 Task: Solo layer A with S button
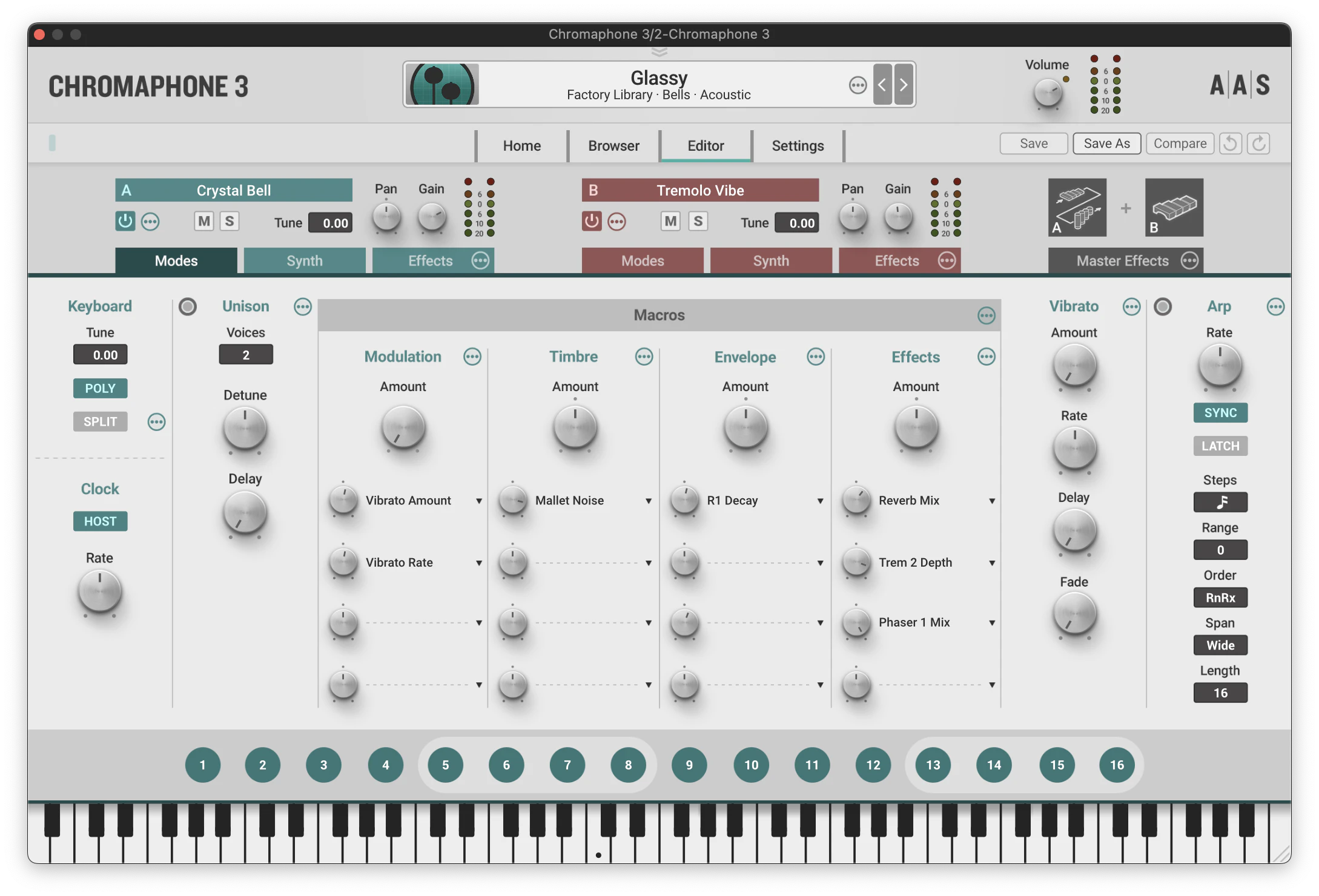(x=230, y=222)
